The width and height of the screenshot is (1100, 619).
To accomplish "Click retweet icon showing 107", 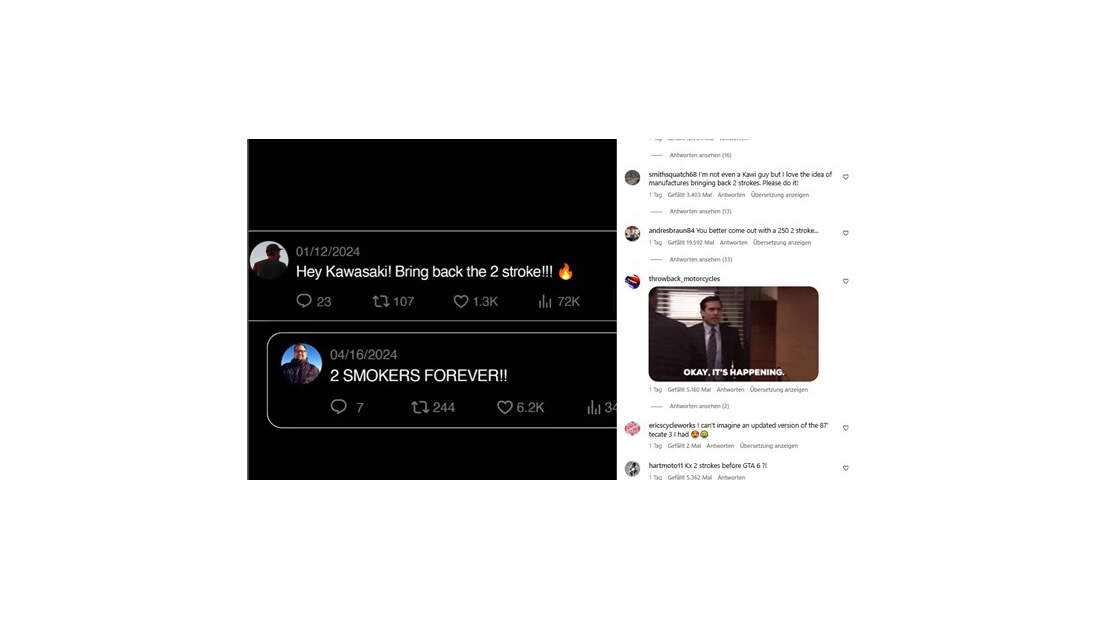I will tap(381, 301).
